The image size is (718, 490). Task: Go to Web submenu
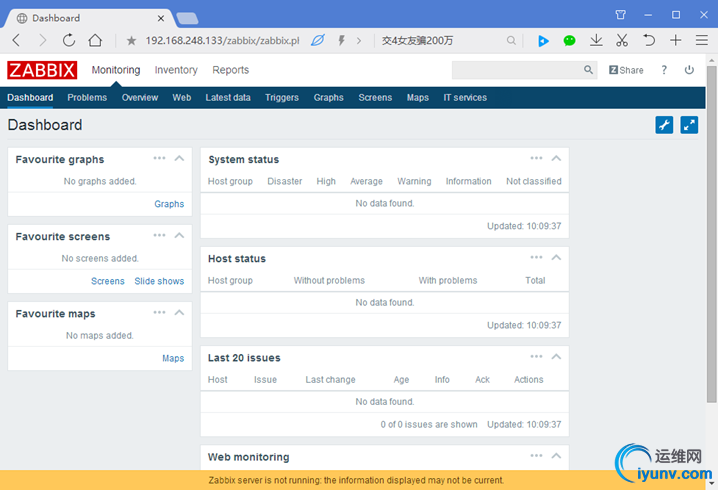click(x=182, y=98)
